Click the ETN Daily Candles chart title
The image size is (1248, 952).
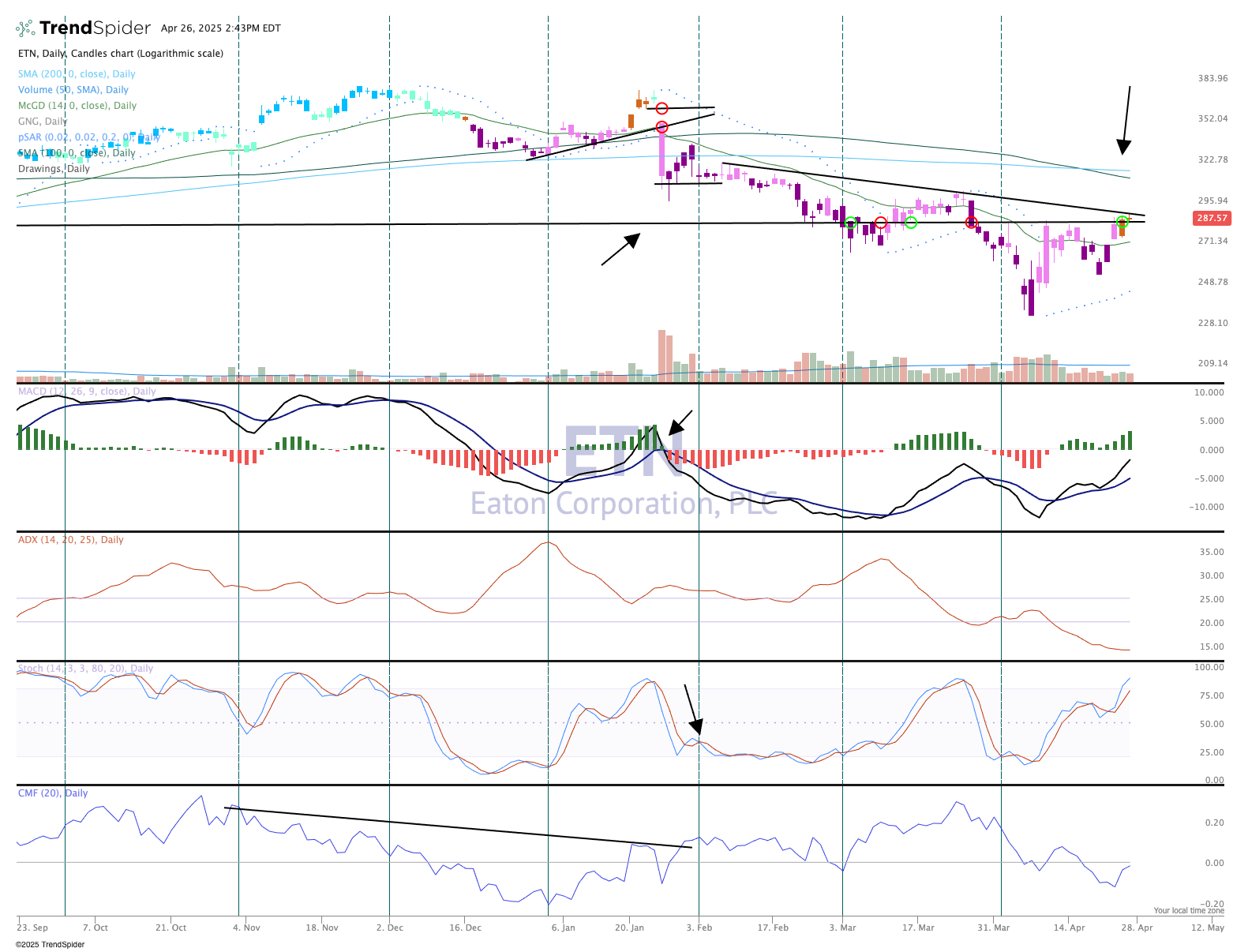pyautogui.click(x=121, y=54)
